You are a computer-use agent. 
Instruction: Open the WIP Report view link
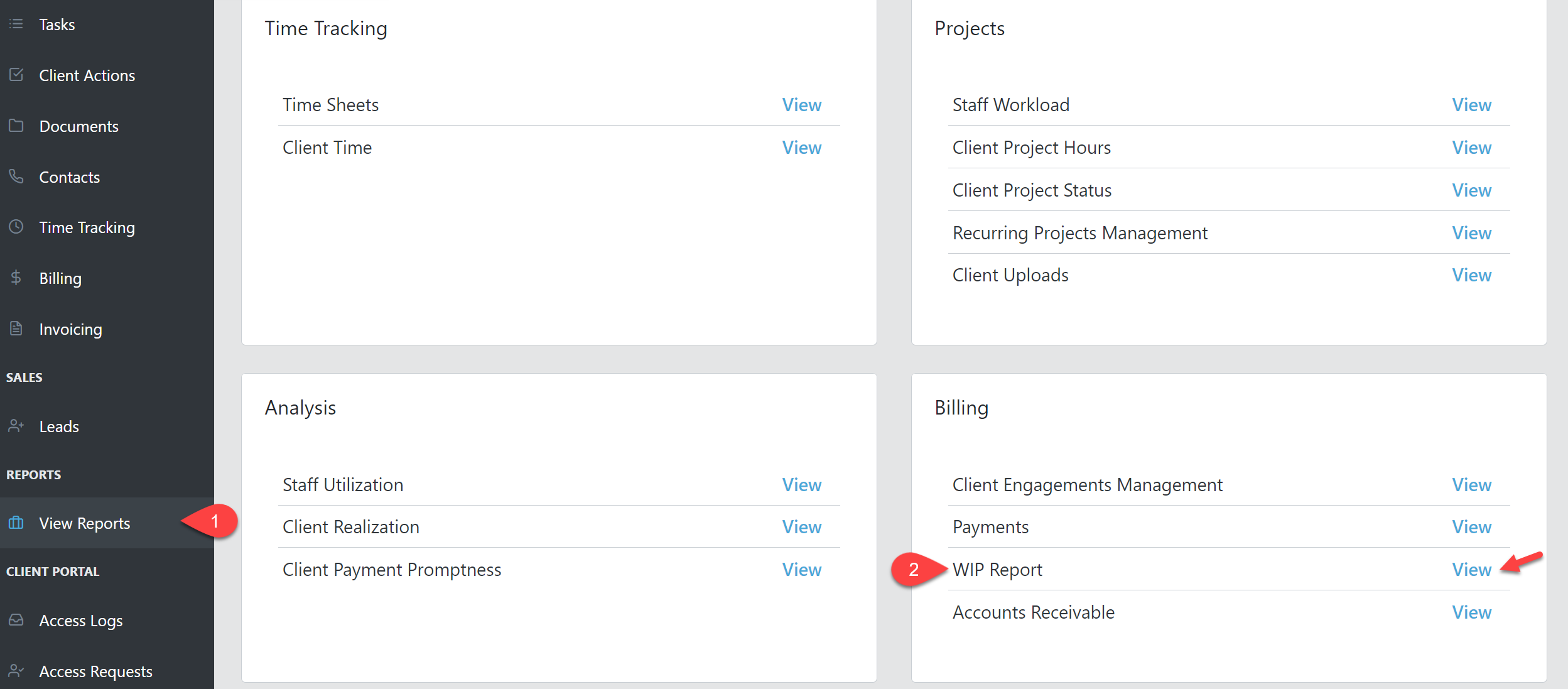1471,569
